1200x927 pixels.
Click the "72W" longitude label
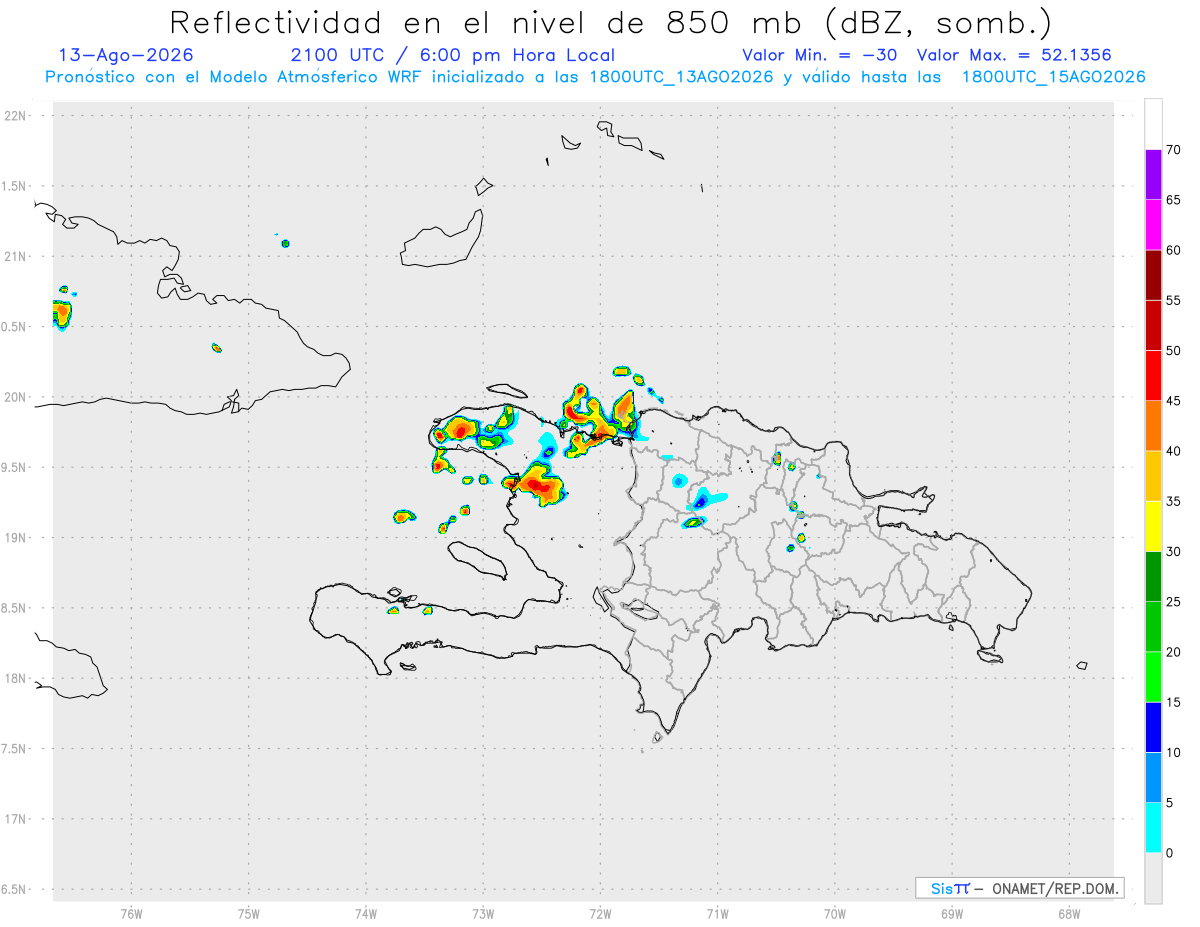(x=600, y=913)
